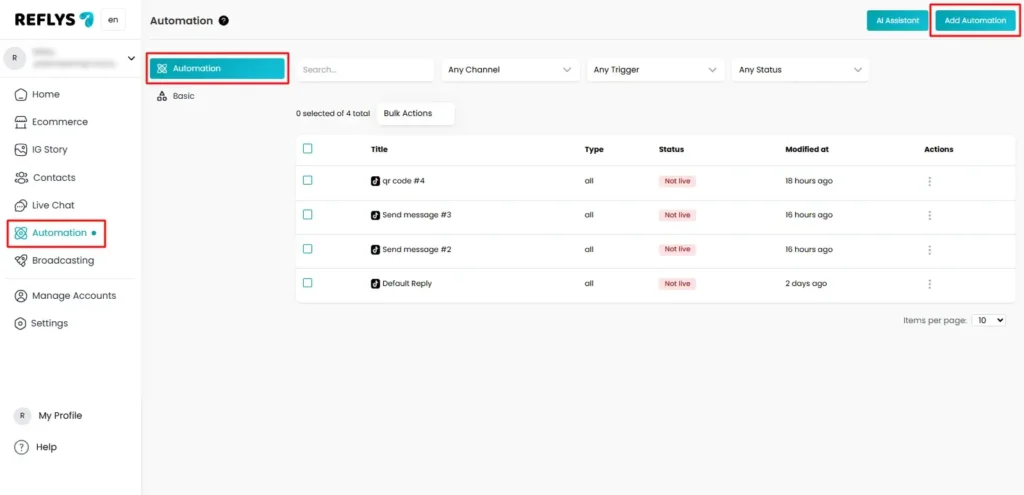Click the TikTok icon beside Default Reply

tap(376, 283)
